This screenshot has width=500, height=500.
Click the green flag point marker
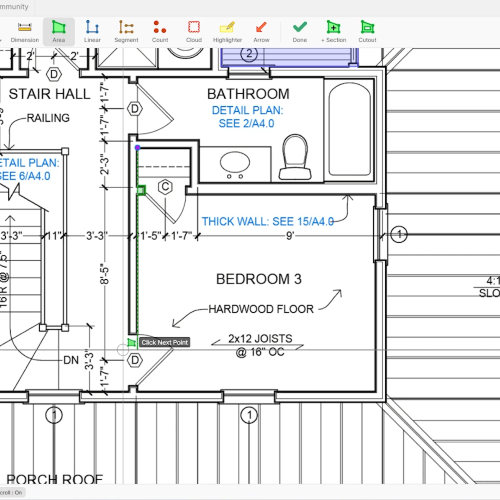click(132, 342)
